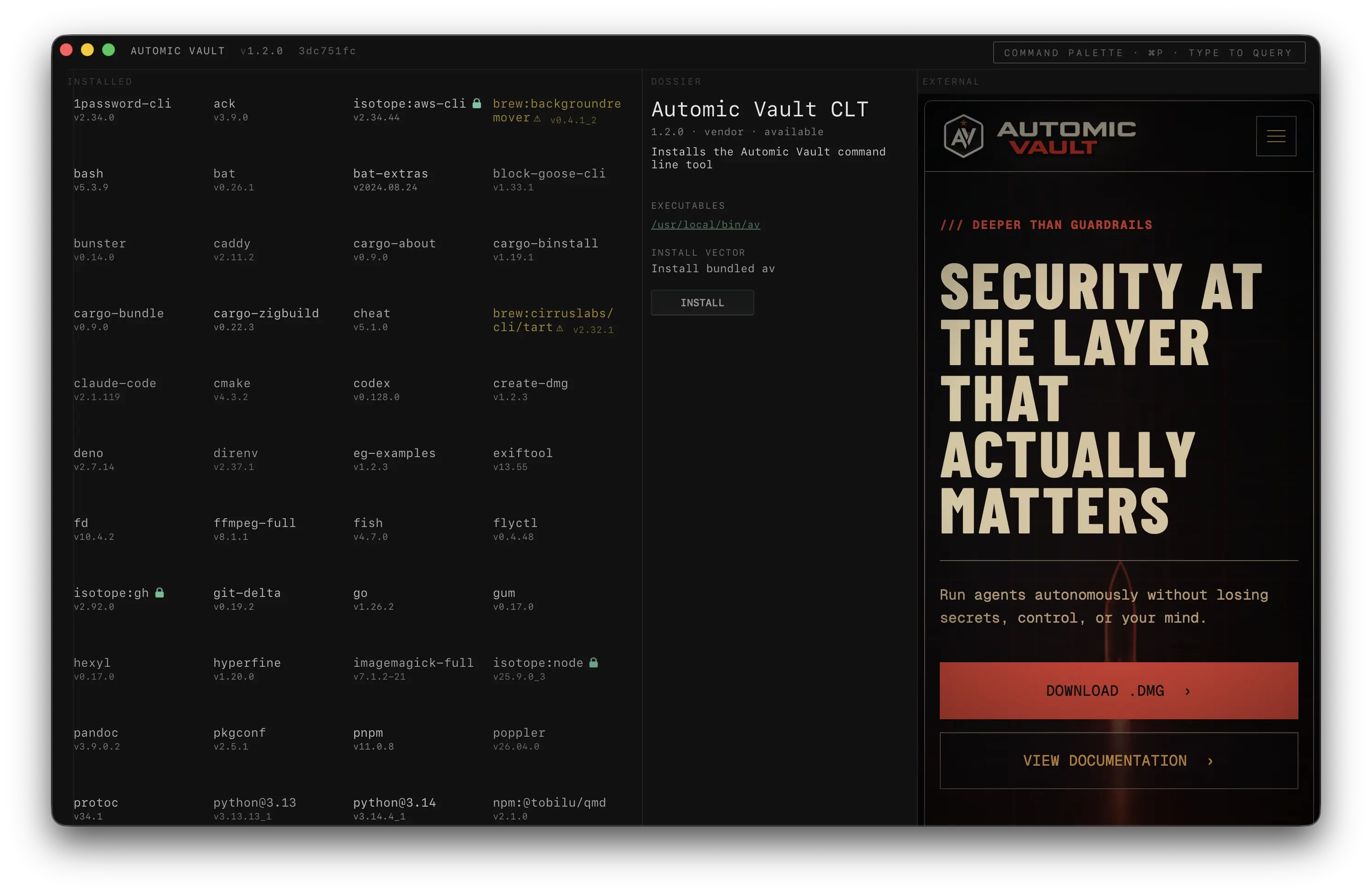
Task: Click the arrow on View Documentation button
Action: (1210, 761)
